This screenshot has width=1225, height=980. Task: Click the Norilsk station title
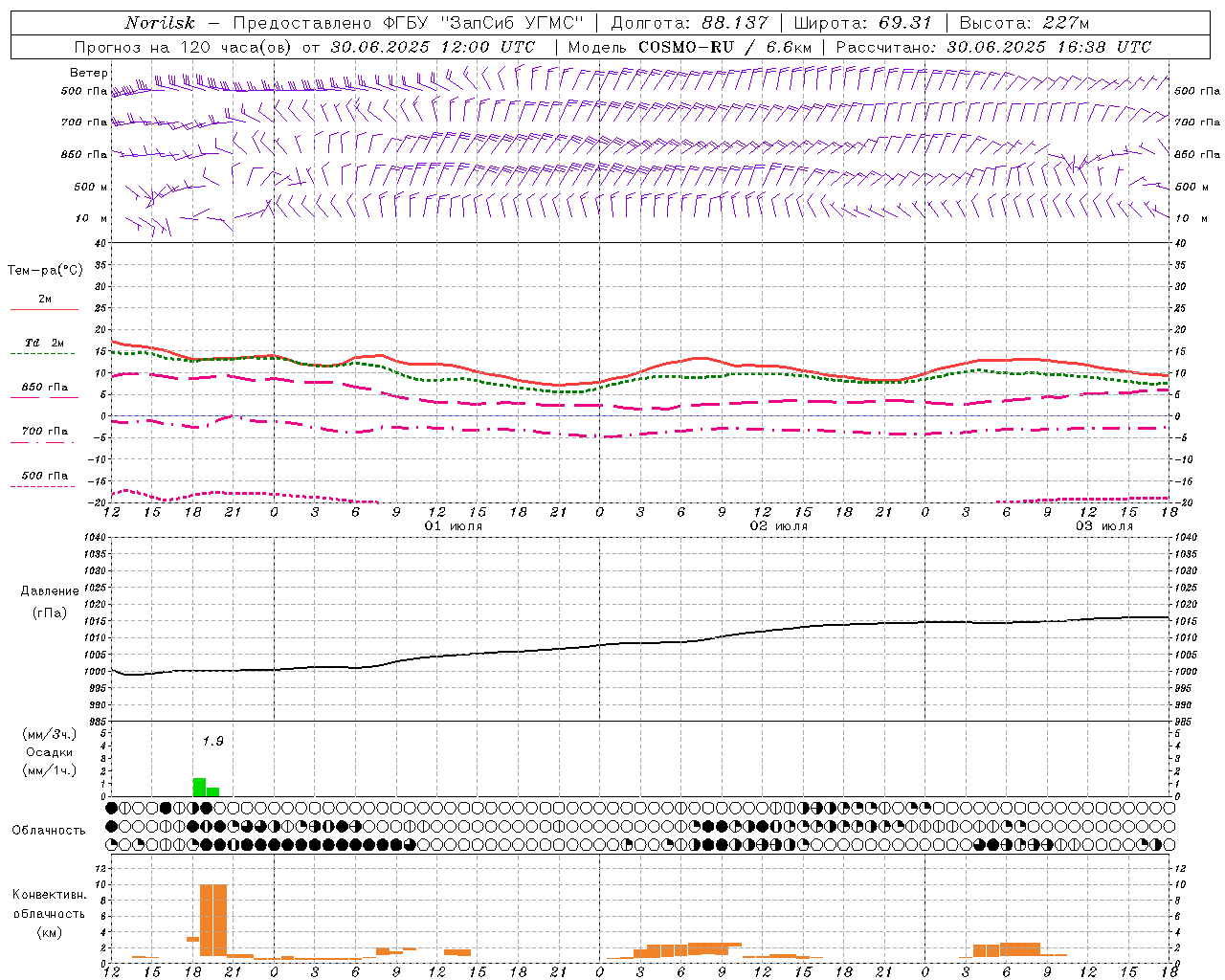pyautogui.click(x=160, y=23)
